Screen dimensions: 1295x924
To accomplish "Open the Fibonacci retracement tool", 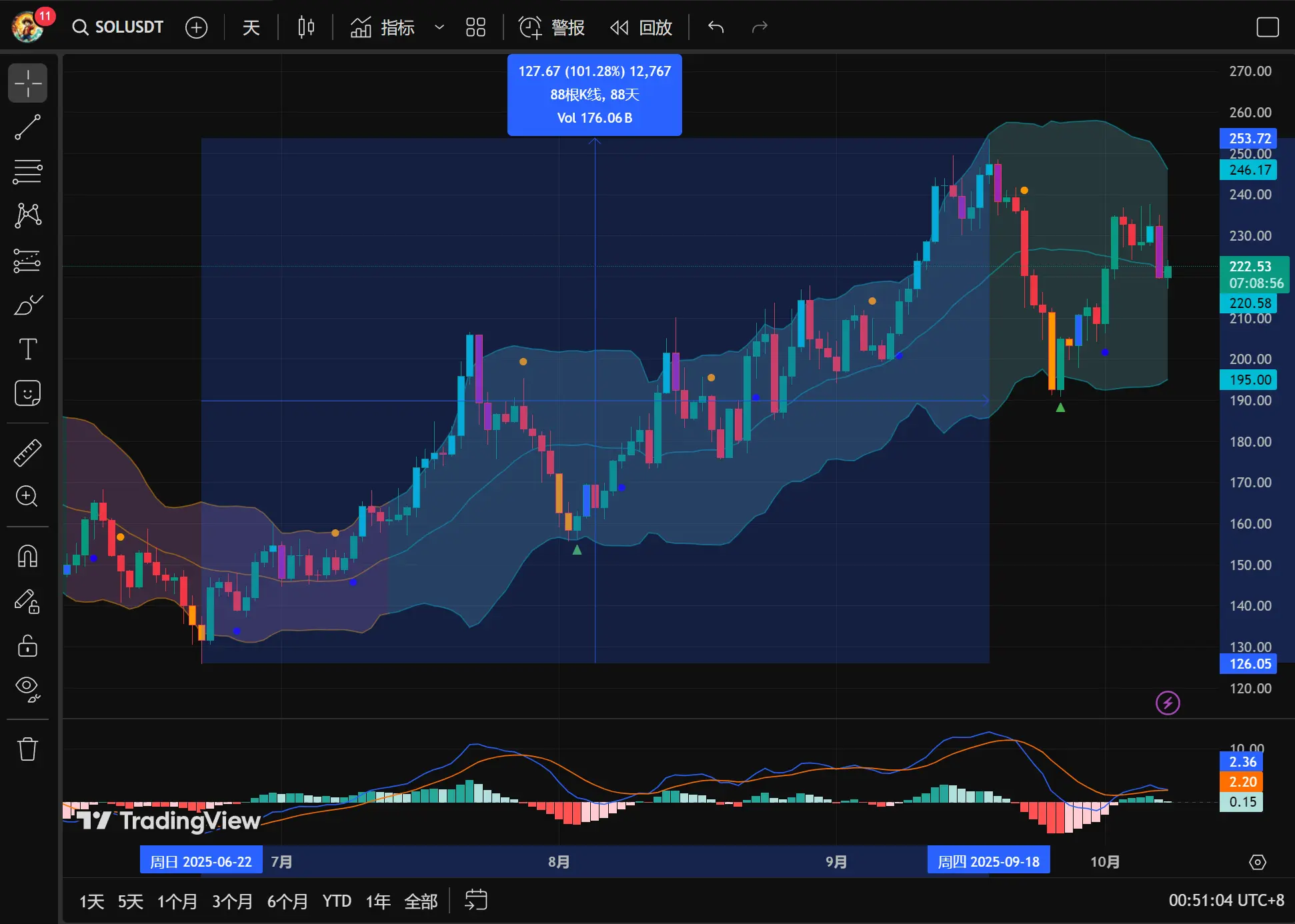I will (x=27, y=171).
